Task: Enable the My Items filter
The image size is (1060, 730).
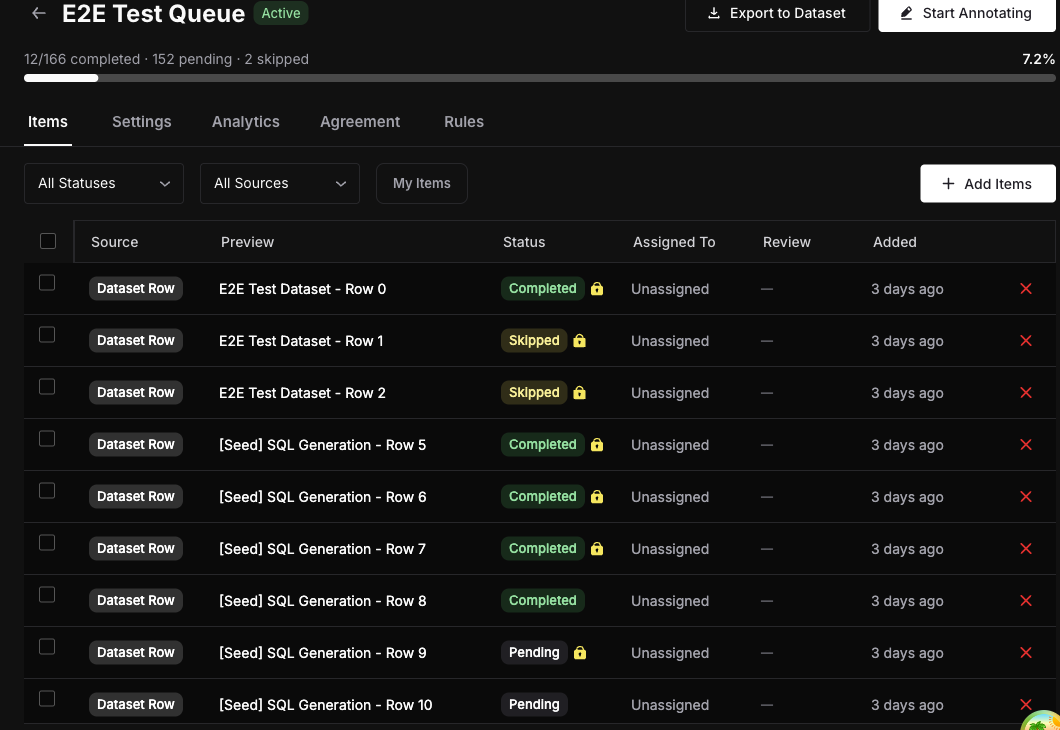Action: [421, 183]
